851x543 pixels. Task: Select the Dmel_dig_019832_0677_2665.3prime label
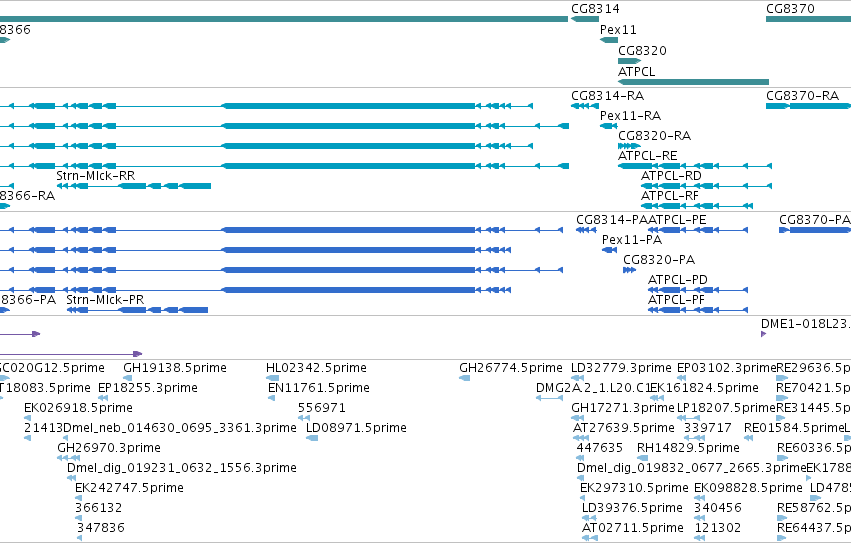691,468
